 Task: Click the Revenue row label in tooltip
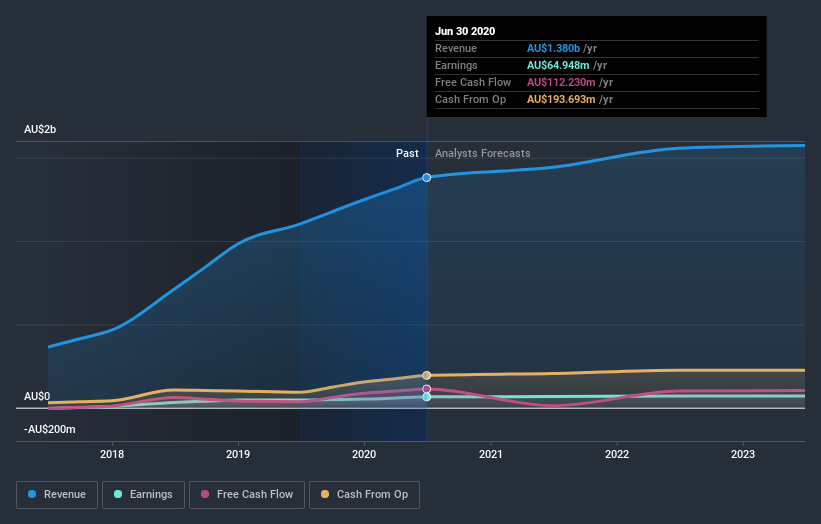coord(456,48)
